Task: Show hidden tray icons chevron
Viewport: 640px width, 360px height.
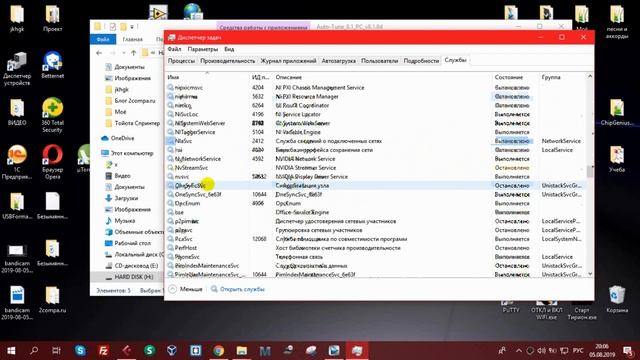Action: (x=518, y=351)
